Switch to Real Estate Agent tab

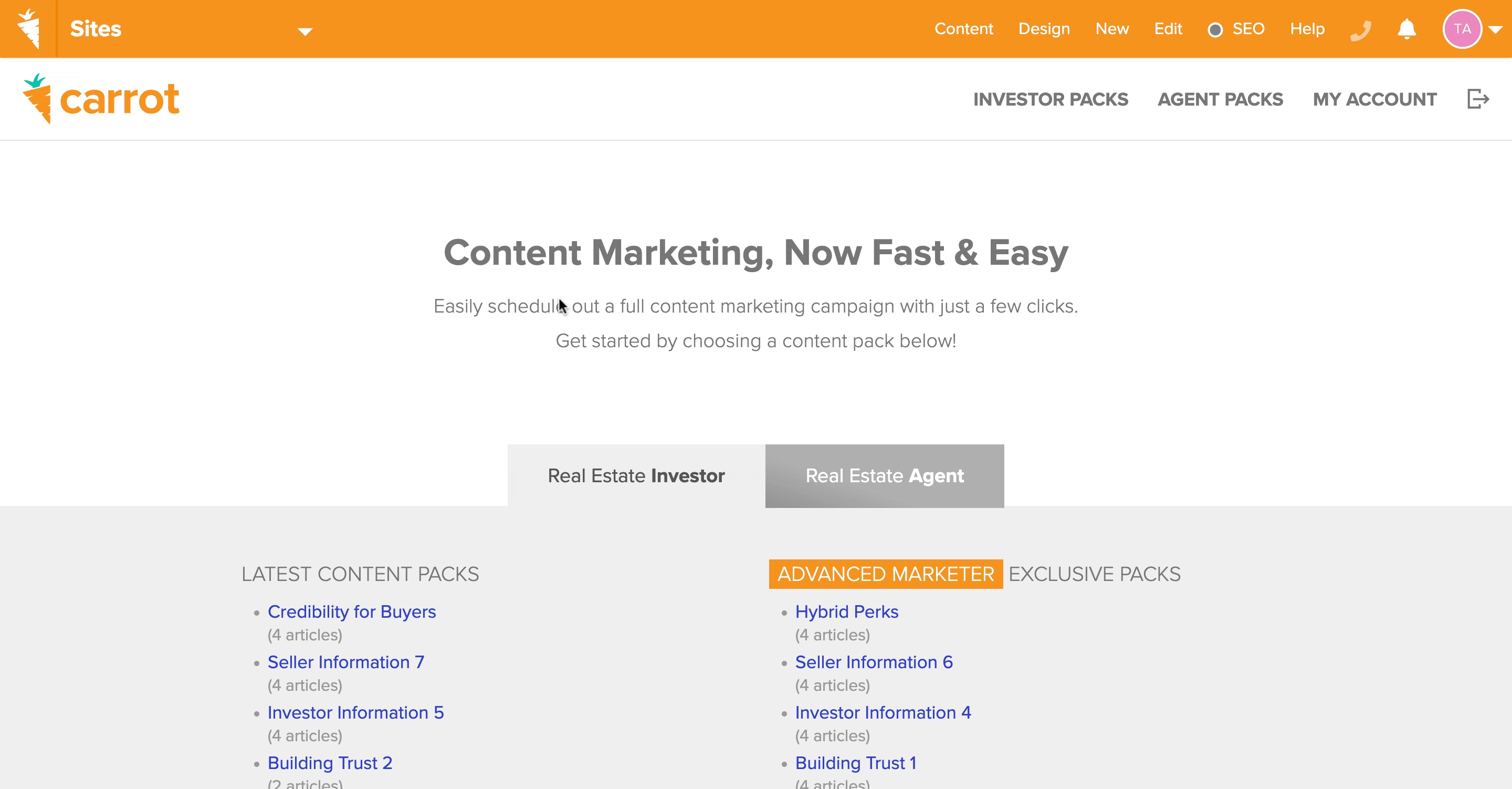pyautogui.click(x=884, y=475)
